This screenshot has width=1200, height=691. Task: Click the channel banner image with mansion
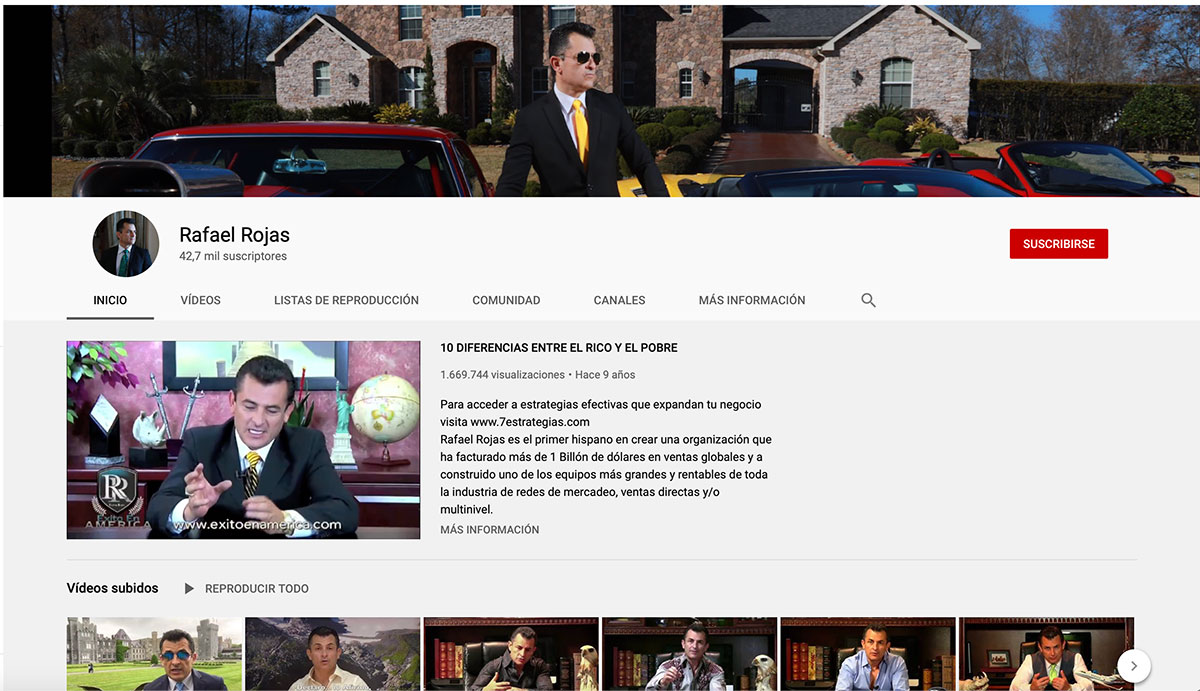coord(601,101)
